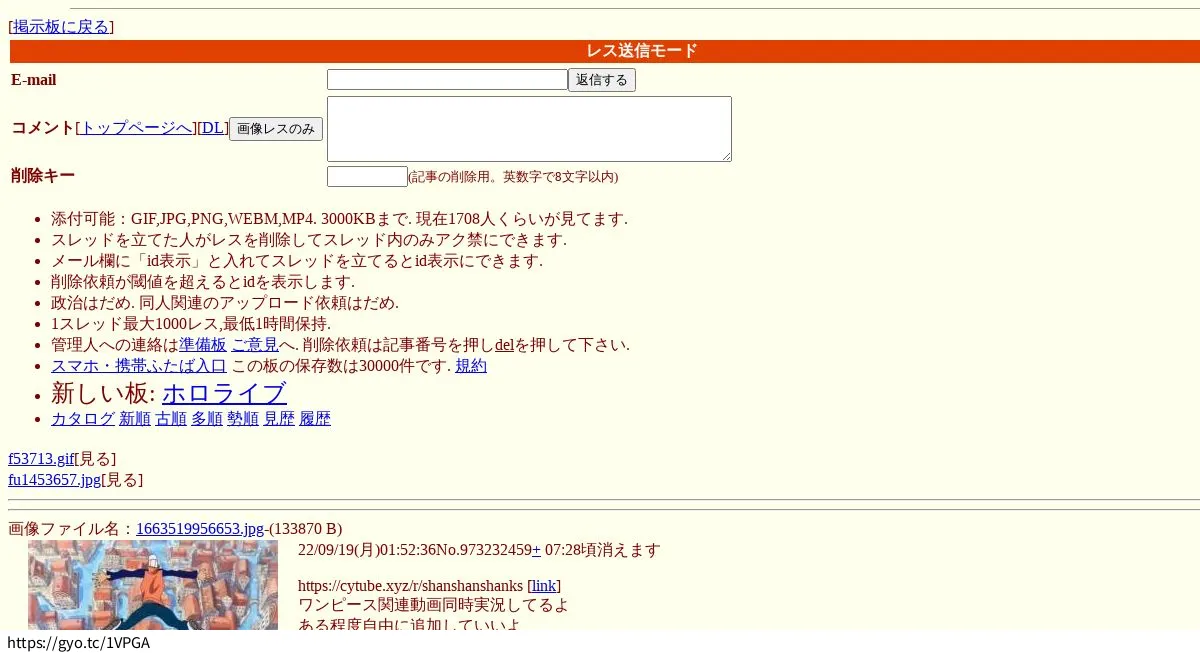
Task: Sort threads by 多順
Action: (x=207, y=419)
